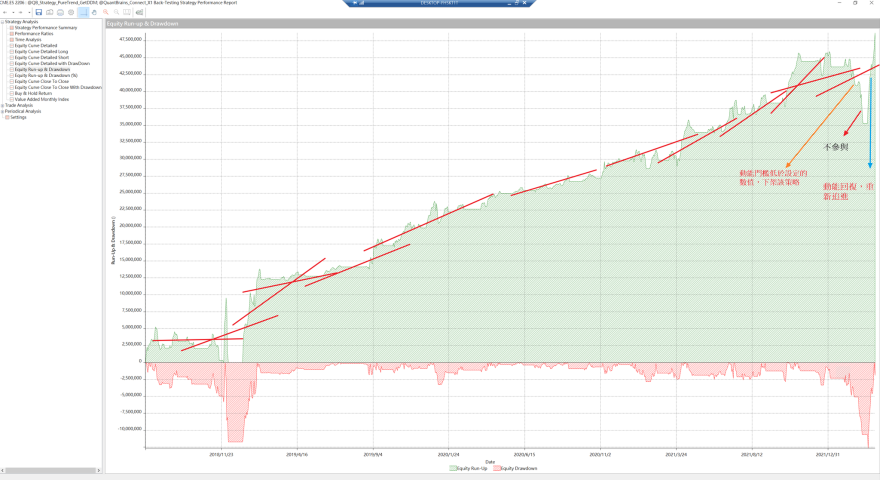
Task: Expand the Periodical Analysis tree node
Action: [x=3, y=111]
